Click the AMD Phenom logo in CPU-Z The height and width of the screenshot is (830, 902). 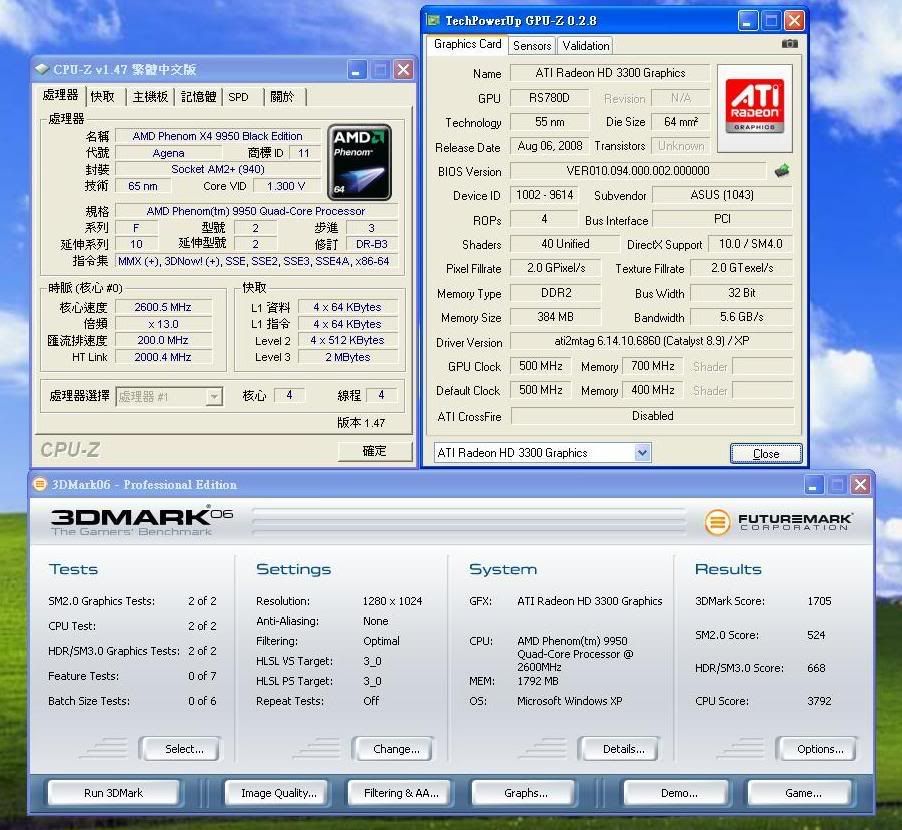click(x=360, y=162)
